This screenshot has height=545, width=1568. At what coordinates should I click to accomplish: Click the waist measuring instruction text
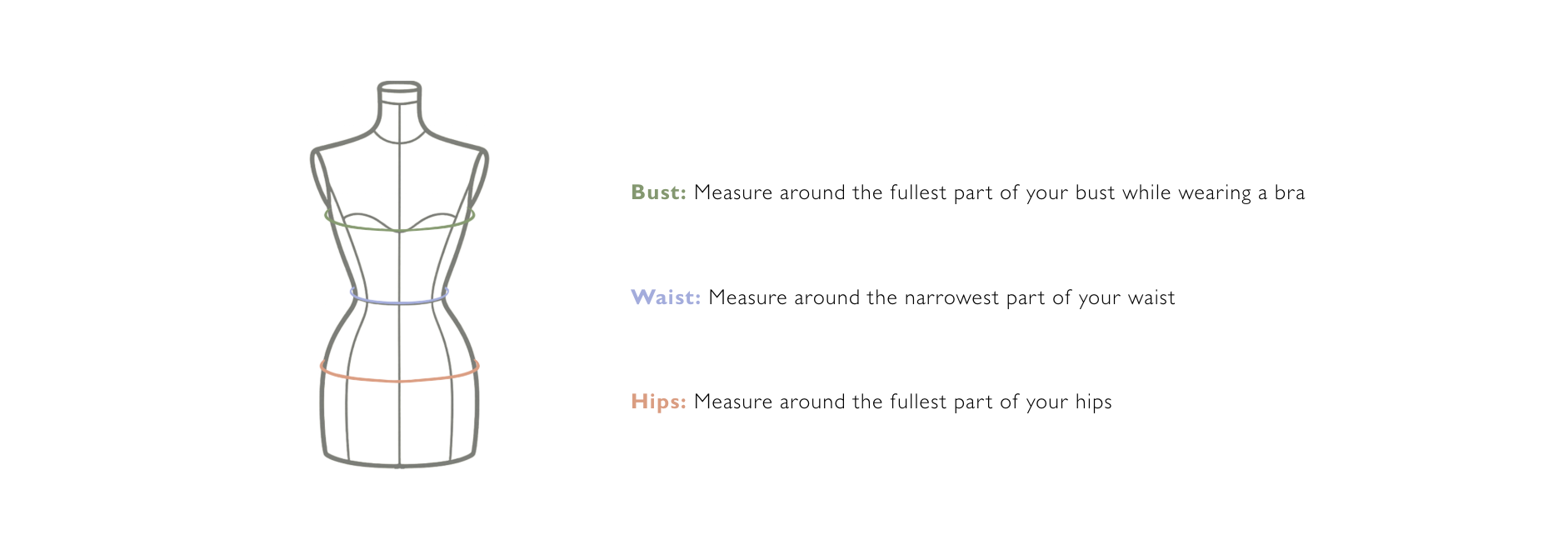pos(941,297)
